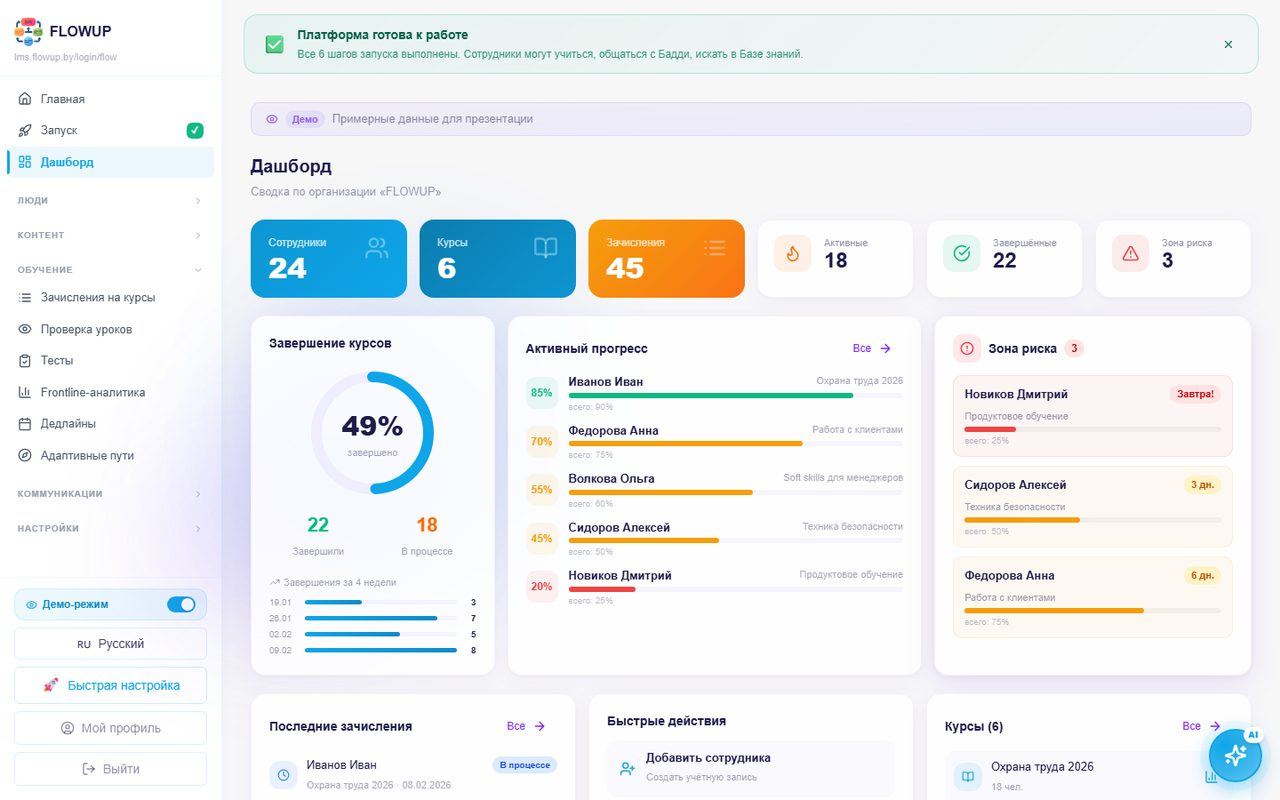
Task: Expand the НАСТРОЙКИ sidebar section
Action: [x=110, y=528]
